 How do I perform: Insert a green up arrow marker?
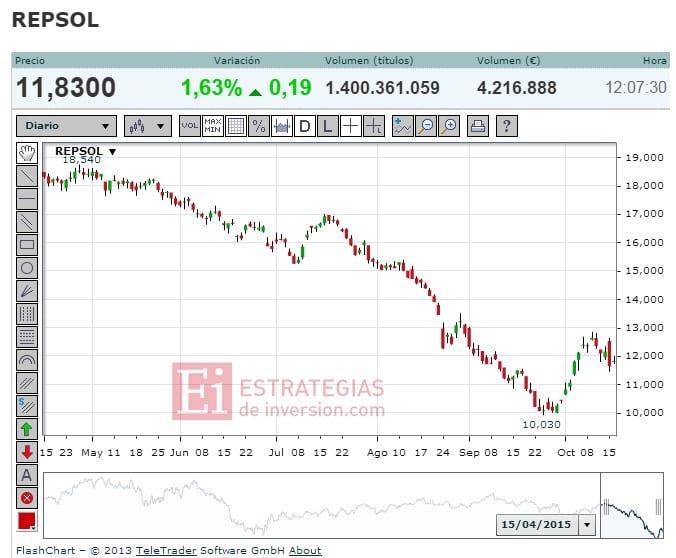coord(27,429)
